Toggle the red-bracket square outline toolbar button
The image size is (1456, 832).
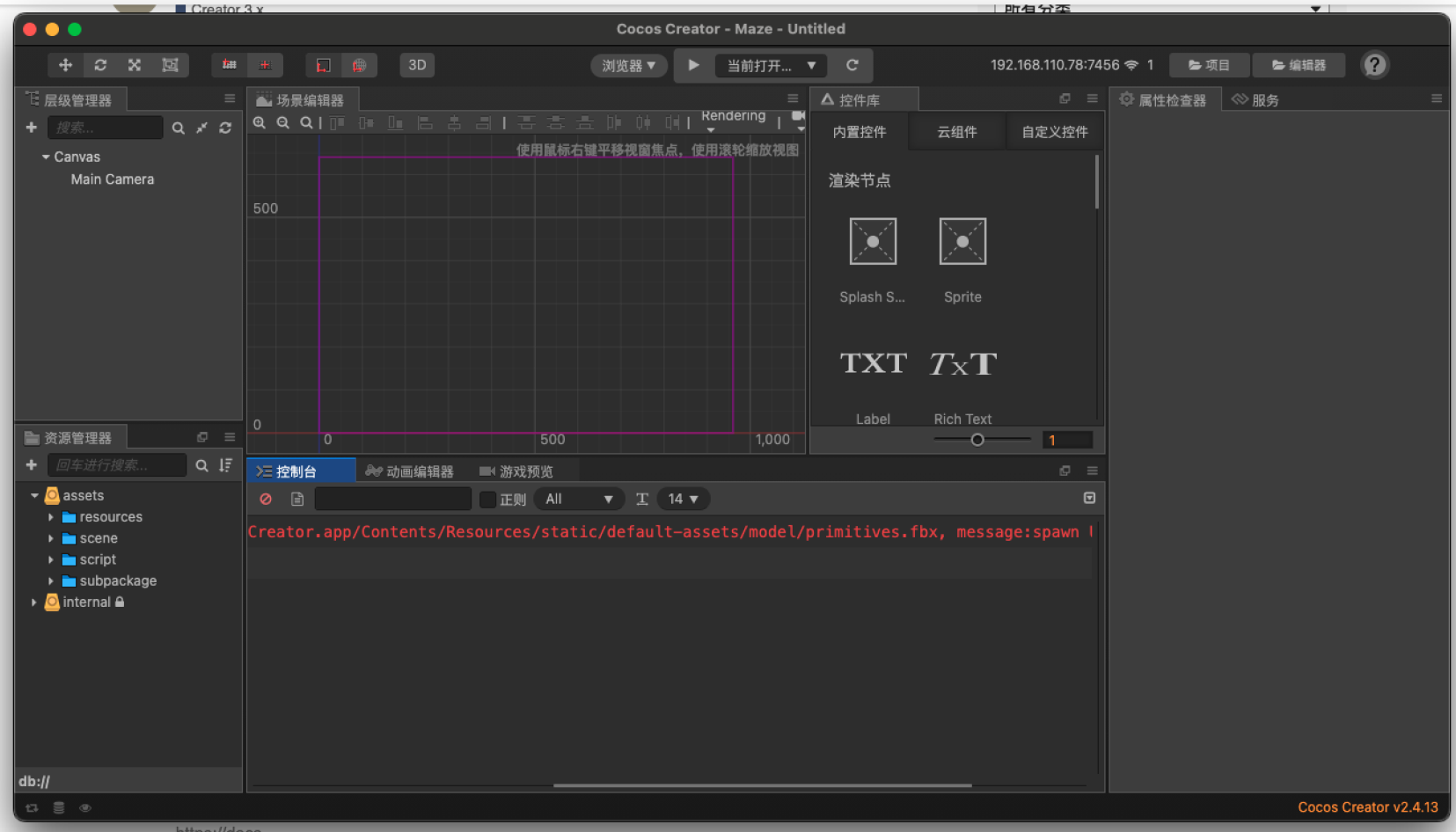(x=324, y=65)
